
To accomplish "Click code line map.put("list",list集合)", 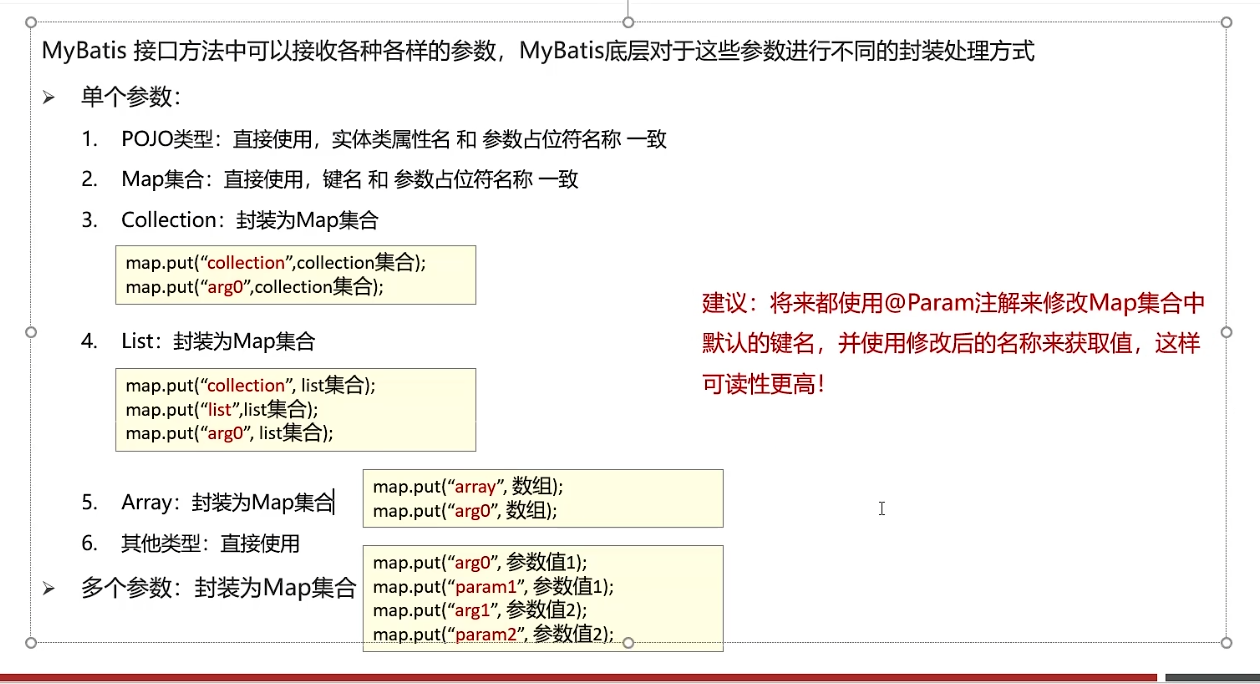I will point(222,409).
